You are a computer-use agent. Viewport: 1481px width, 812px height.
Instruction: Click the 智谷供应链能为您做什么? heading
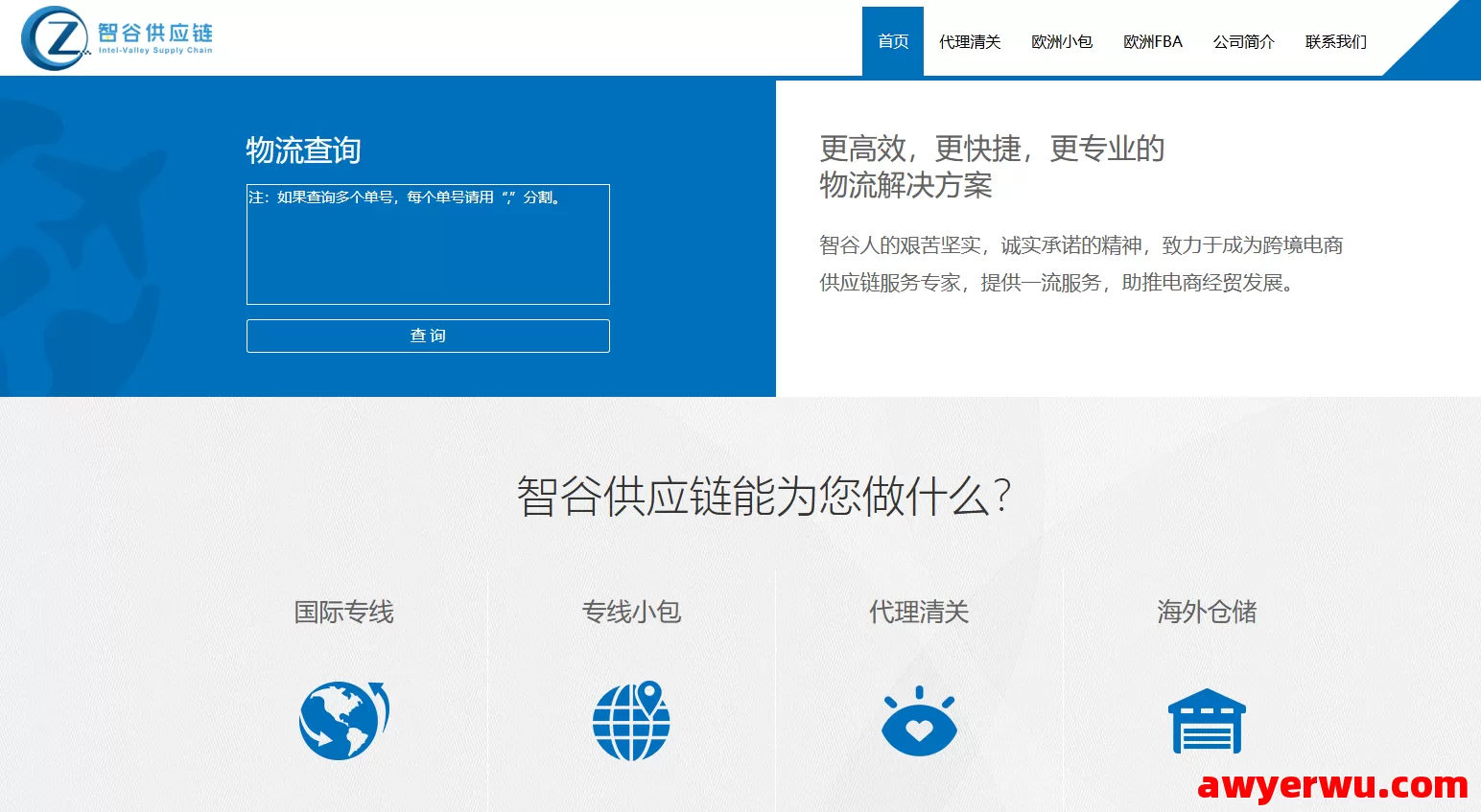tap(764, 497)
